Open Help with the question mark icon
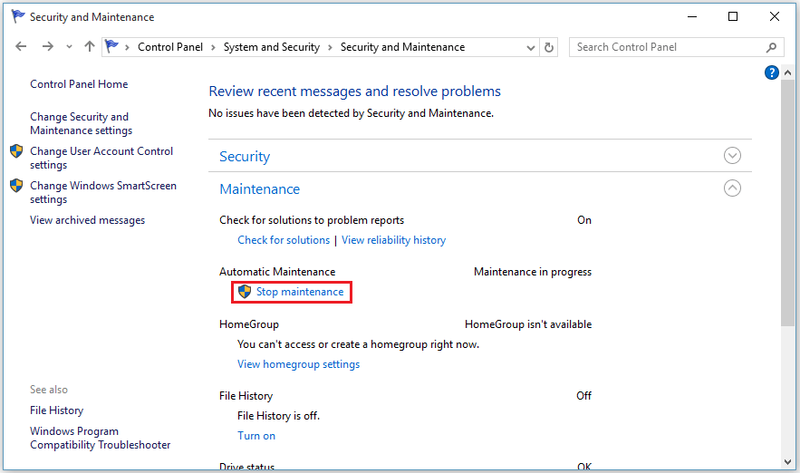 [x=771, y=73]
